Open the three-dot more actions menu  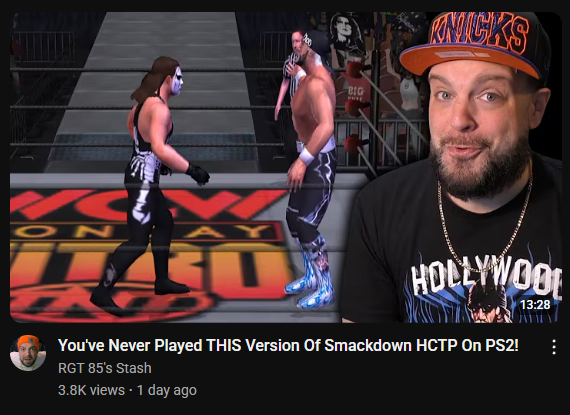click(554, 347)
